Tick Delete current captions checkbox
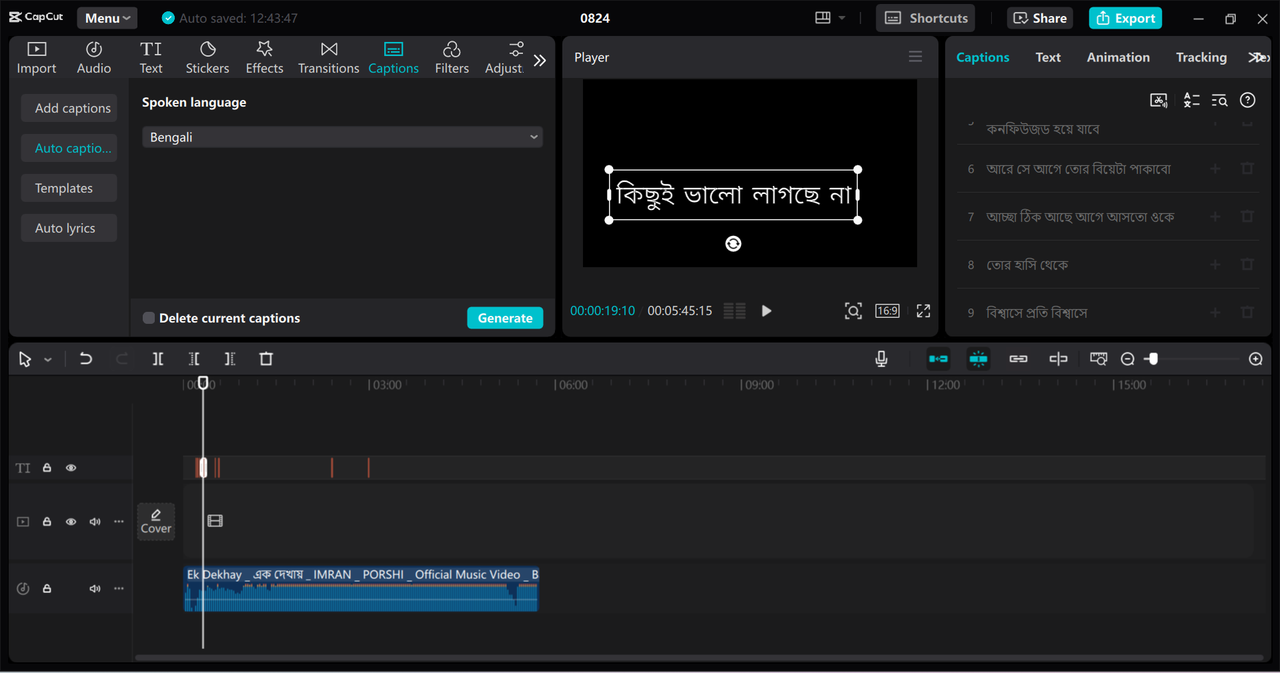 coord(149,318)
